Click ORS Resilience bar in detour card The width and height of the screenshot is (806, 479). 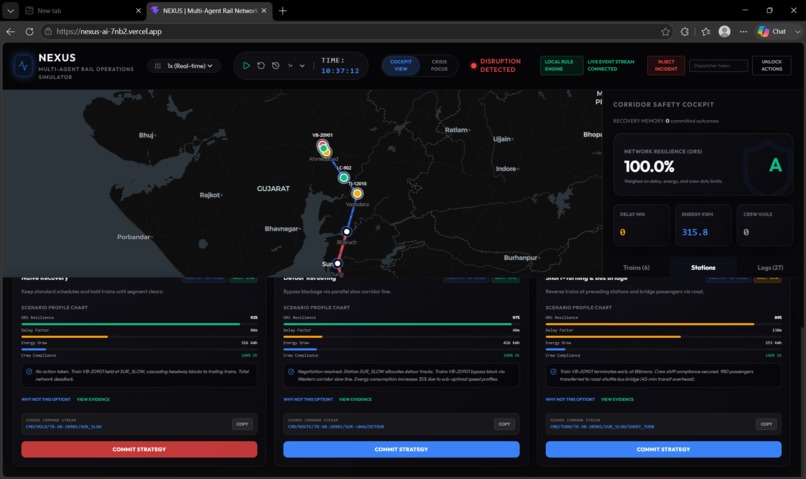tap(401, 324)
